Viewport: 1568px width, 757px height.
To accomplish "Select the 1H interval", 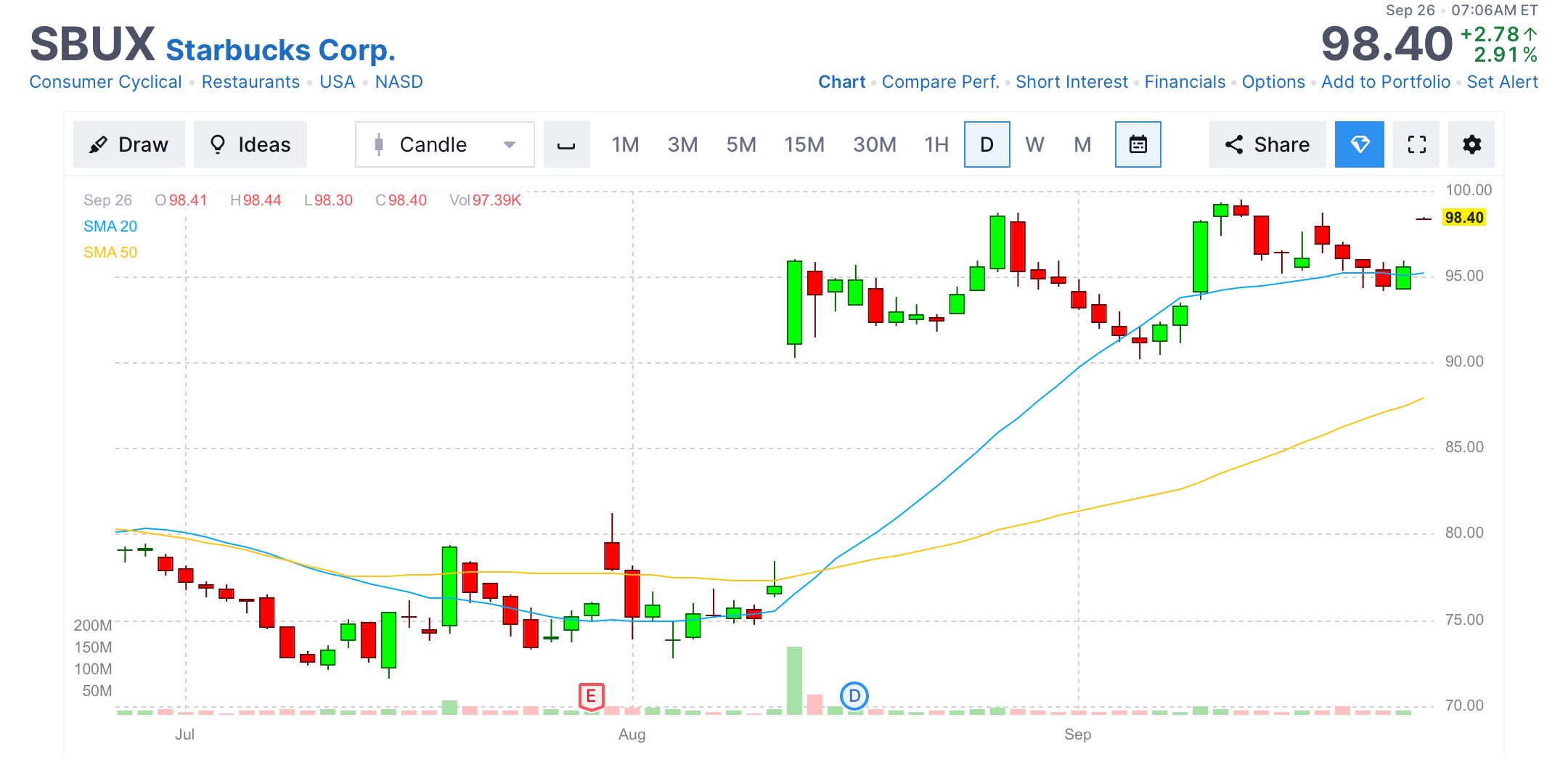I will point(936,144).
